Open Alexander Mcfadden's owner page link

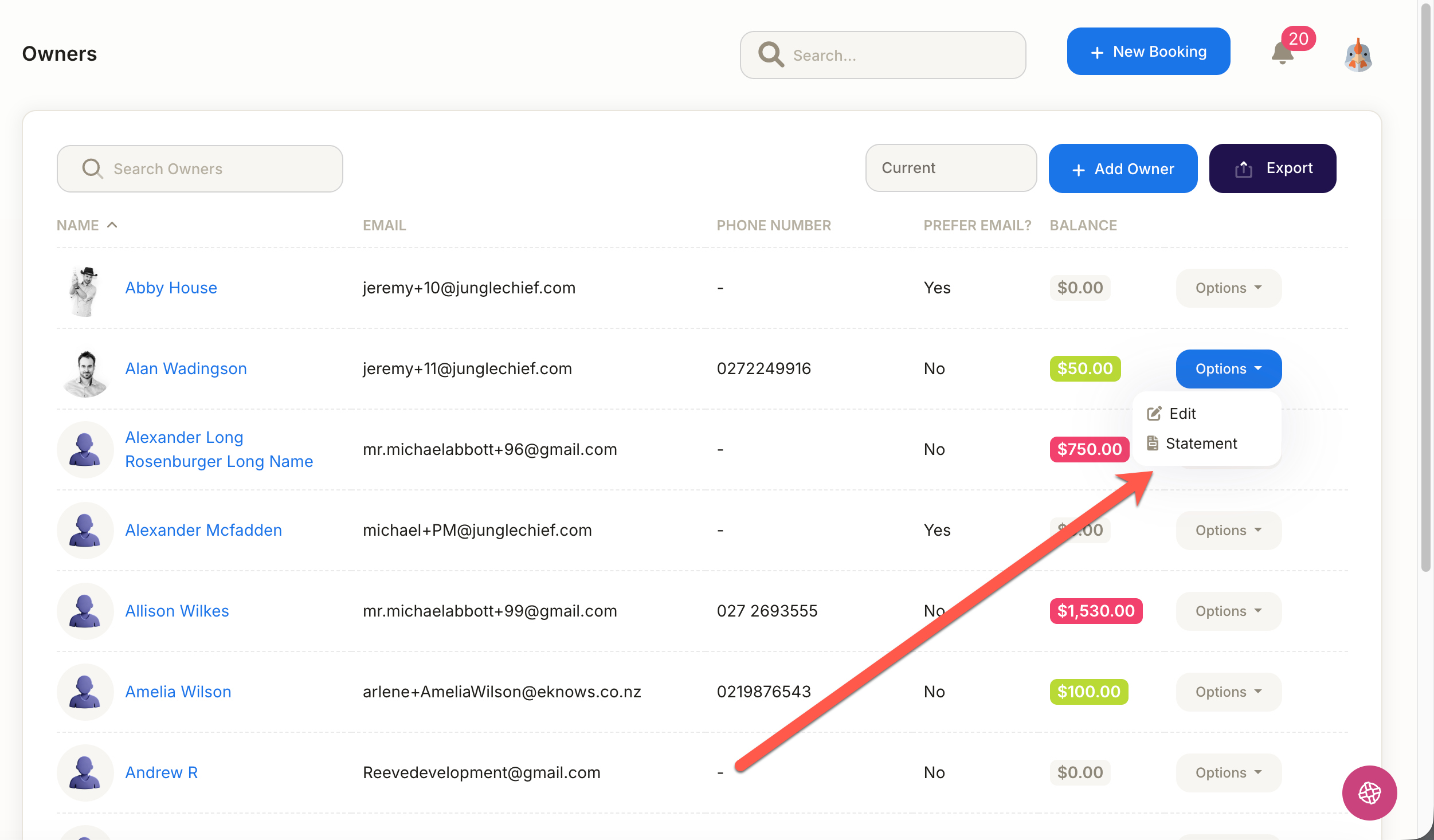tap(203, 530)
